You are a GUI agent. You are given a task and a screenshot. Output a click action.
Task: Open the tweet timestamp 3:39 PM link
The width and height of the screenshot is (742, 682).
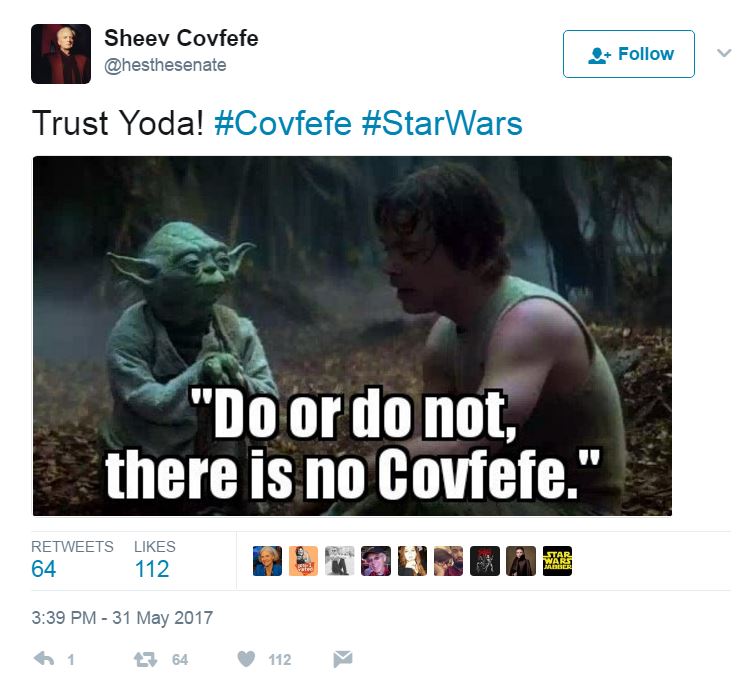pos(122,618)
